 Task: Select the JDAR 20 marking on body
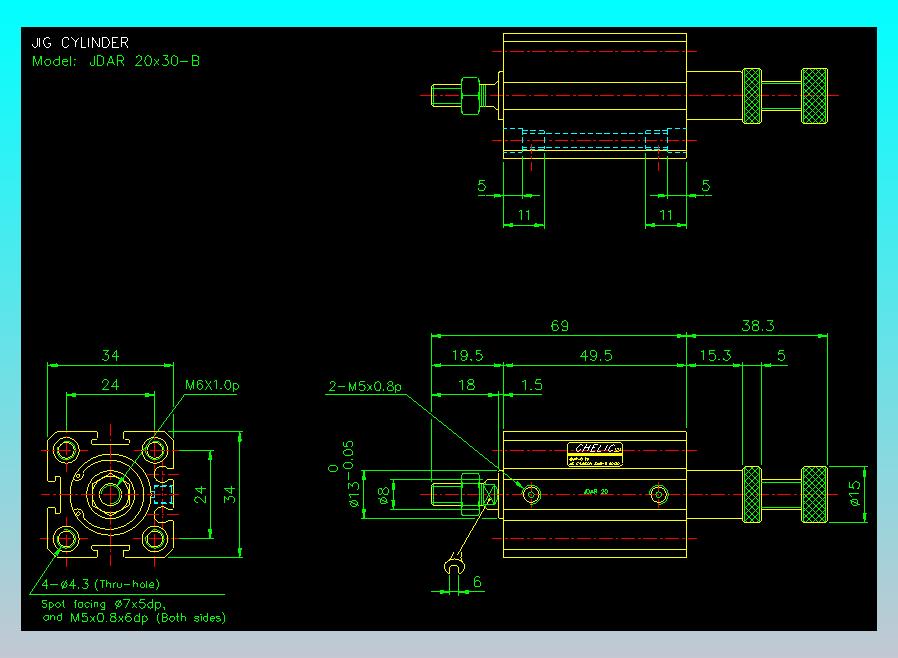596,492
